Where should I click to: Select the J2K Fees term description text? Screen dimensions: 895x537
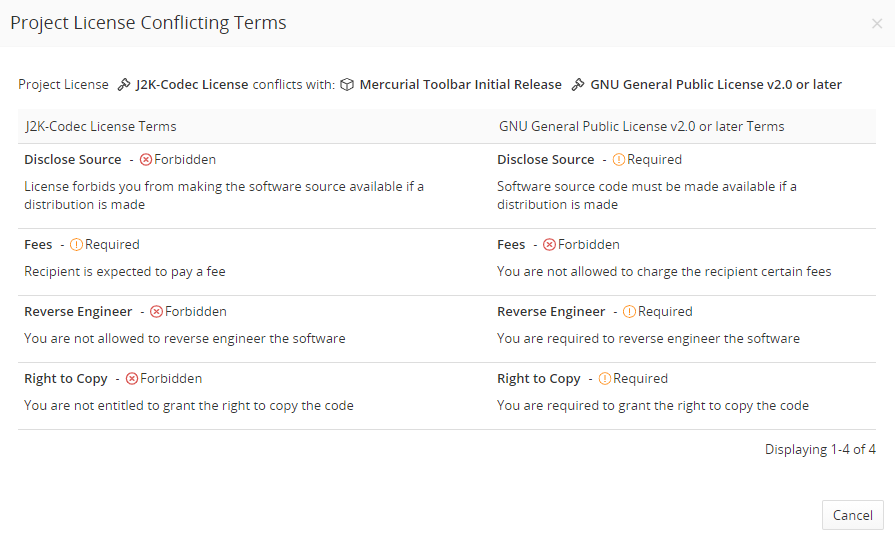(132, 272)
